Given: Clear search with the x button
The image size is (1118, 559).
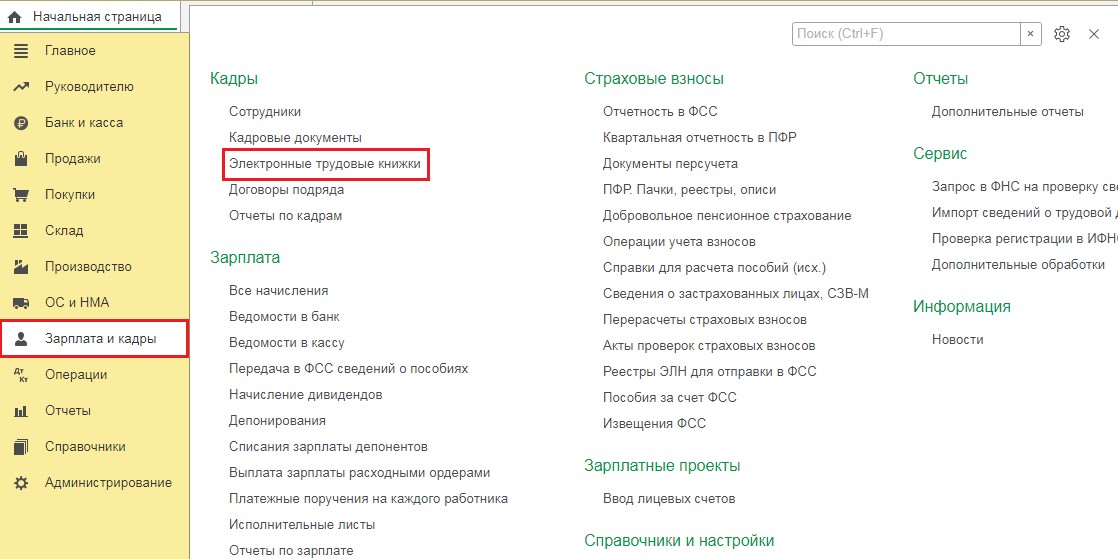Looking at the screenshot, I should tap(1030, 34).
